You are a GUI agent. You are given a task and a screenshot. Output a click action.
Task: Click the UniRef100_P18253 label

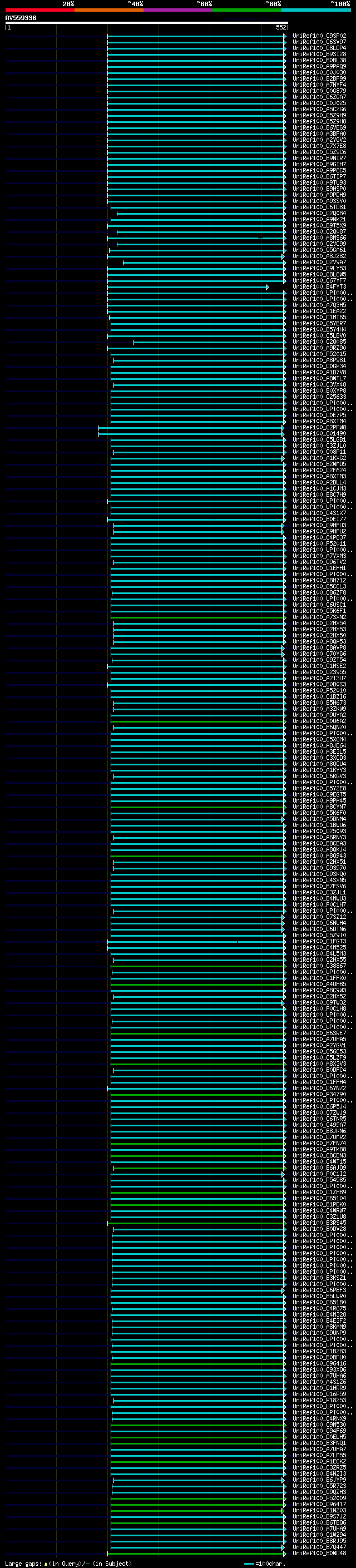(319, 1400)
